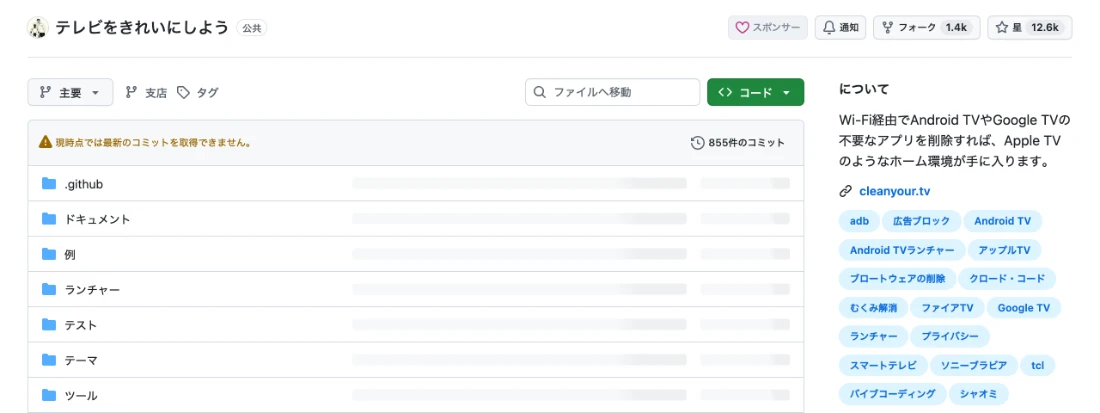Click the スポンサー button
The width and height of the screenshot is (1100, 413).
tap(767, 27)
